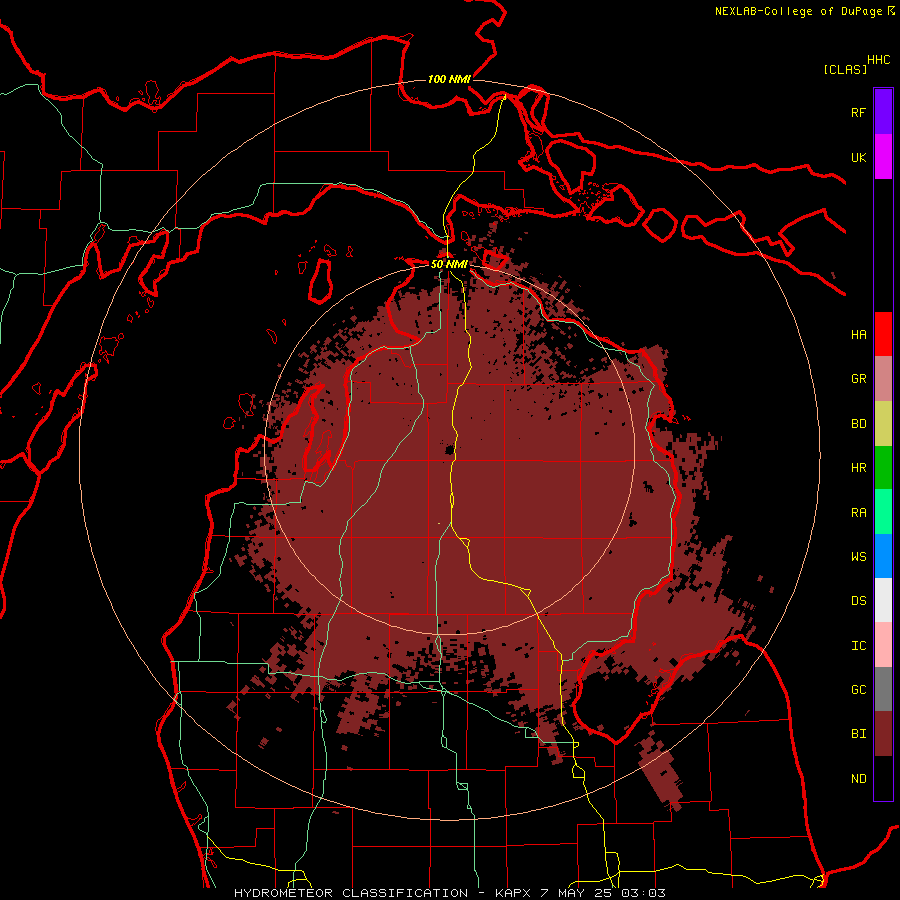Click the RF purple legend swatch
Screen dimensions: 900x900
coord(883,112)
